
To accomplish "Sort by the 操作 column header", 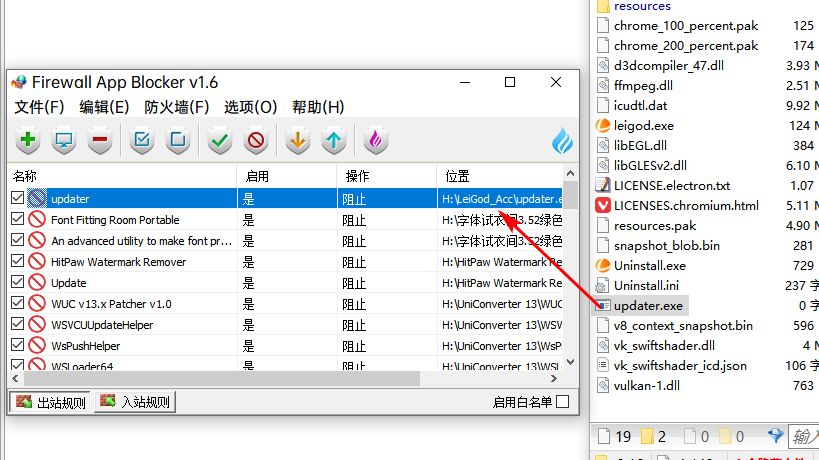I will coord(387,176).
